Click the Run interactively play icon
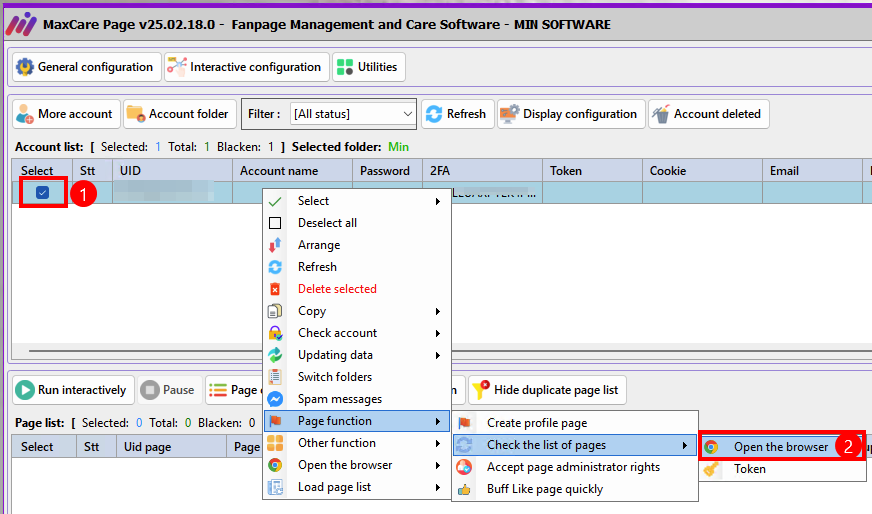The width and height of the screenshot is (872, 514). pos(25,390)
